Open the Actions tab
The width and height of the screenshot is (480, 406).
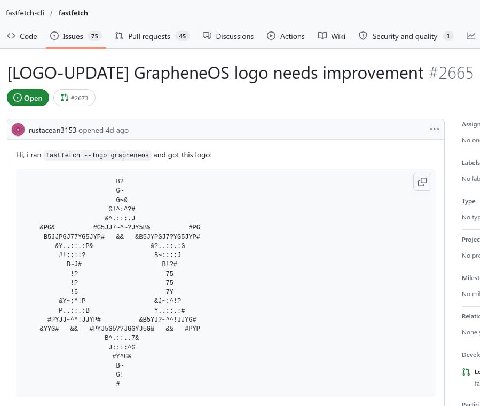coord(286,36)
